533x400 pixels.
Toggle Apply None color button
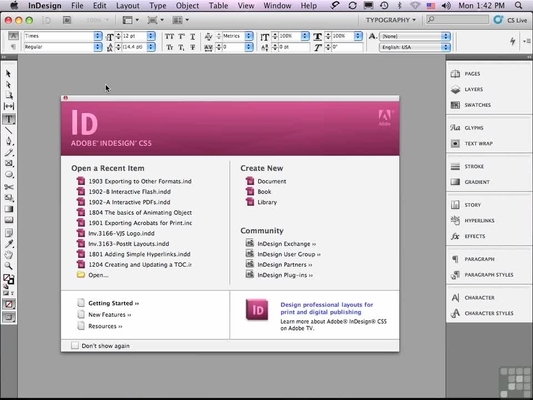click(x=9, y=305)
